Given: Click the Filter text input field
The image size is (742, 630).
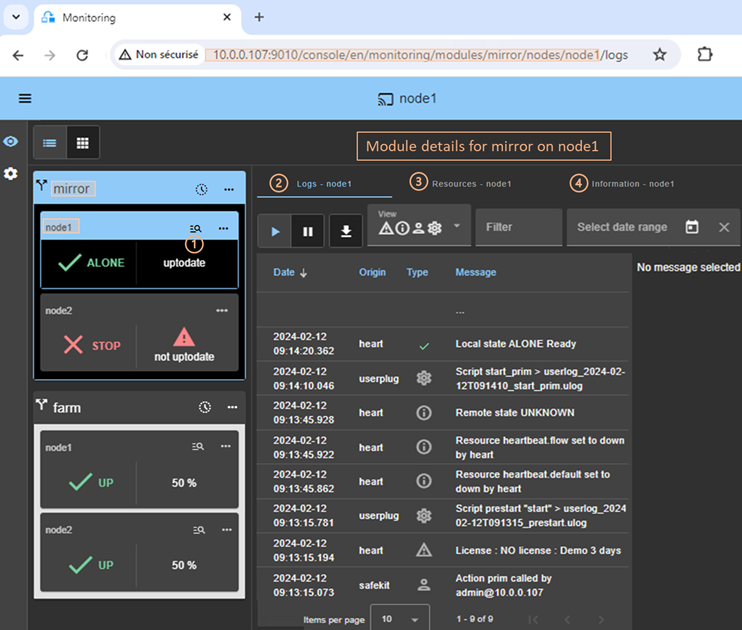Looking at the screenshot, I should [518, 227].
